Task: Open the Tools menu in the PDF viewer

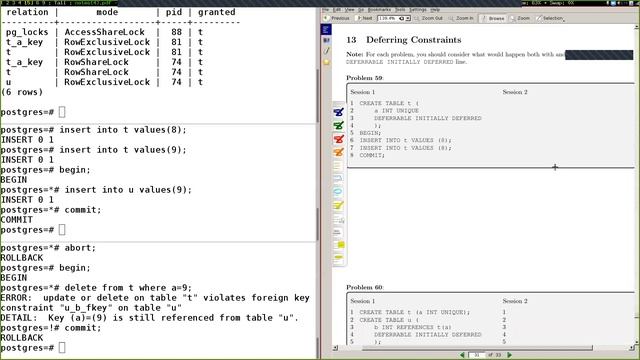Action: tap(400, 9)
